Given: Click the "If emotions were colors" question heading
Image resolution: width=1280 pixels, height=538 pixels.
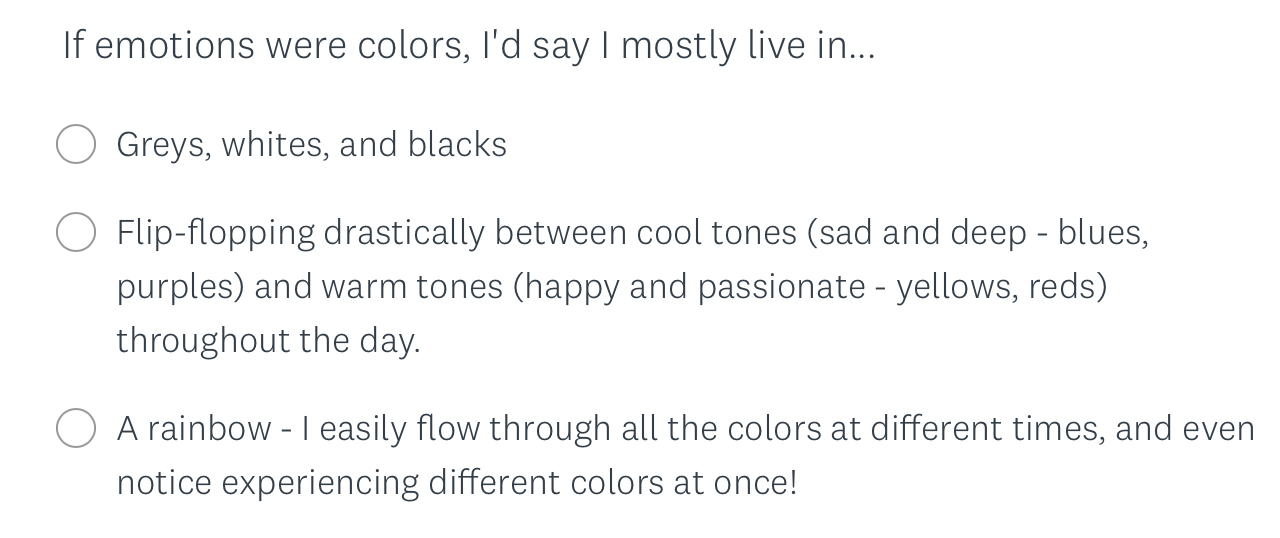Looking at the screenshot, I should pyautogui.click(x=469, y=46).
